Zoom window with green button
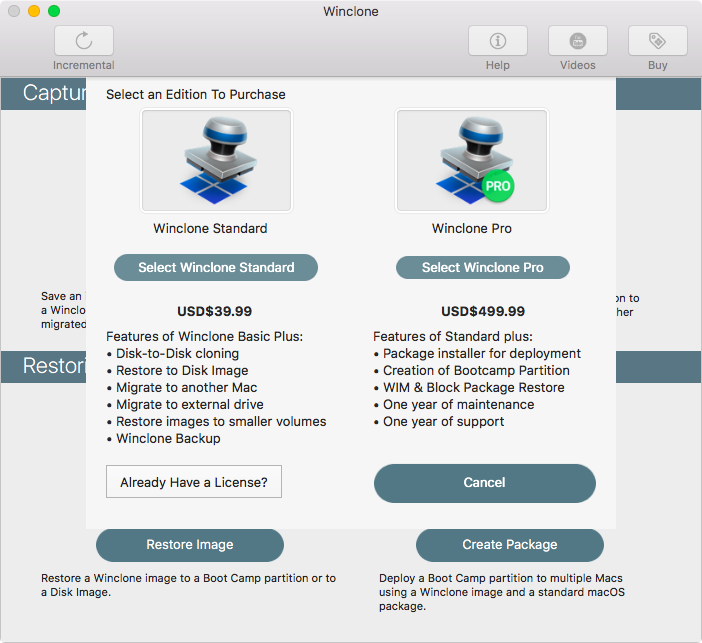 (54, 11)
